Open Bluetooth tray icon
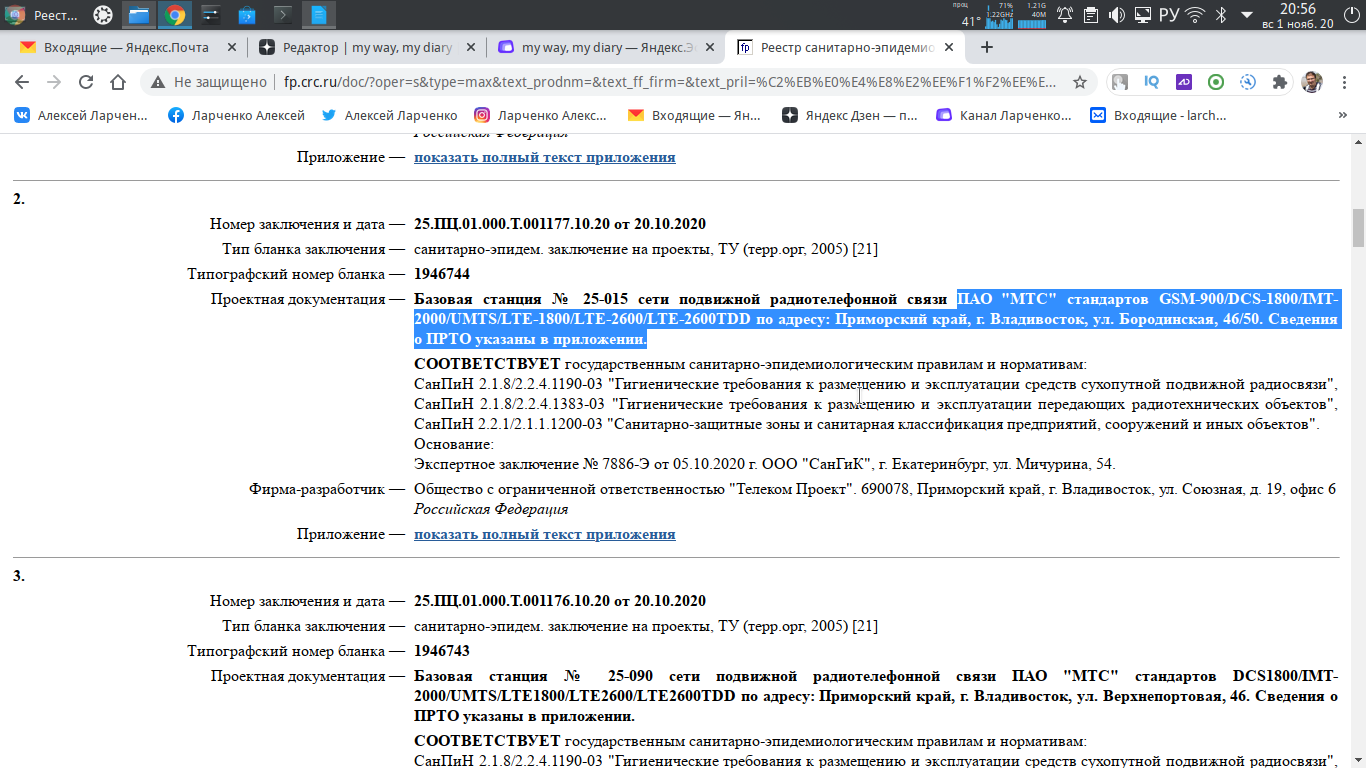 (x=1221, y=15)
